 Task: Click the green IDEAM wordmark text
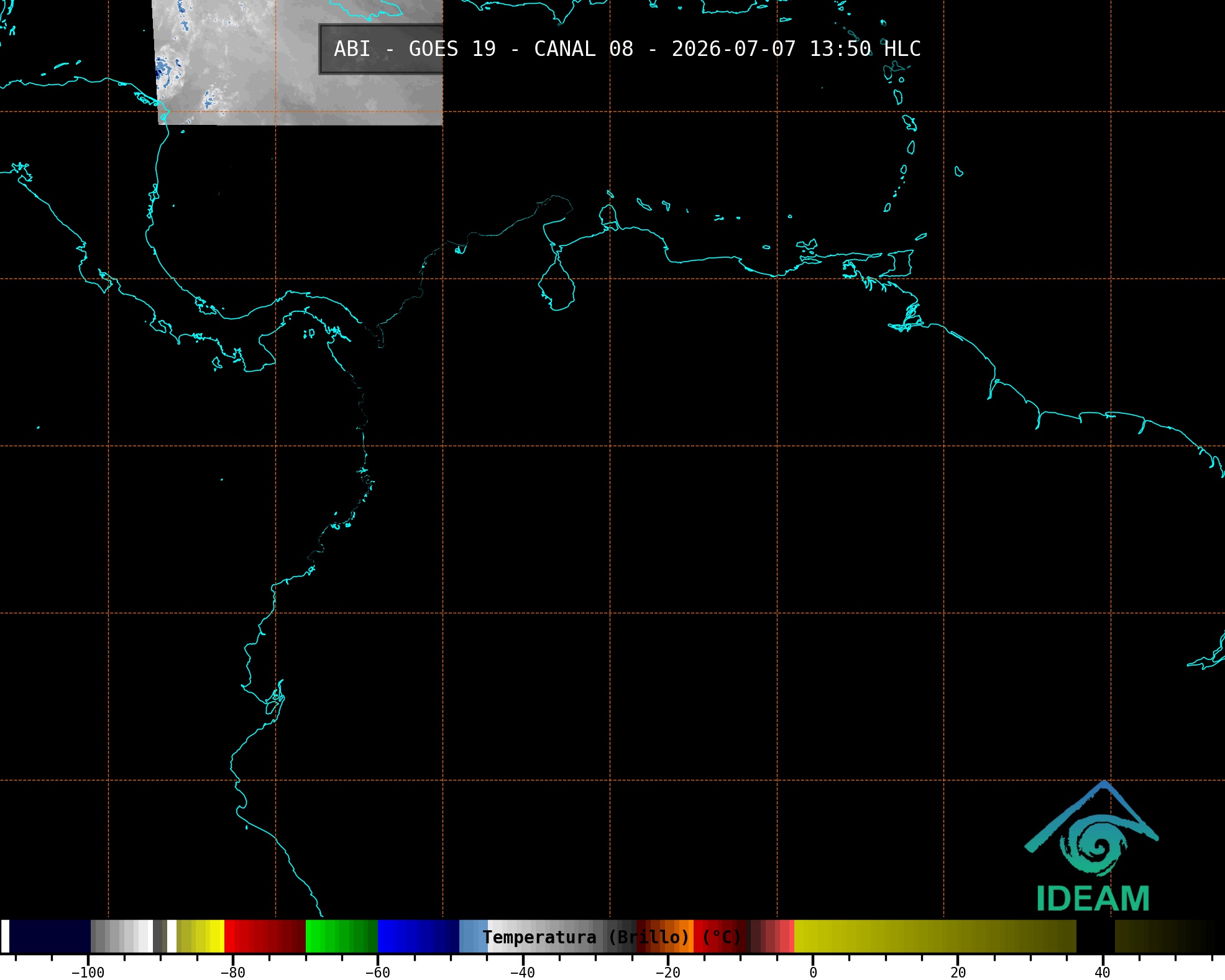tap(1093, 899)
